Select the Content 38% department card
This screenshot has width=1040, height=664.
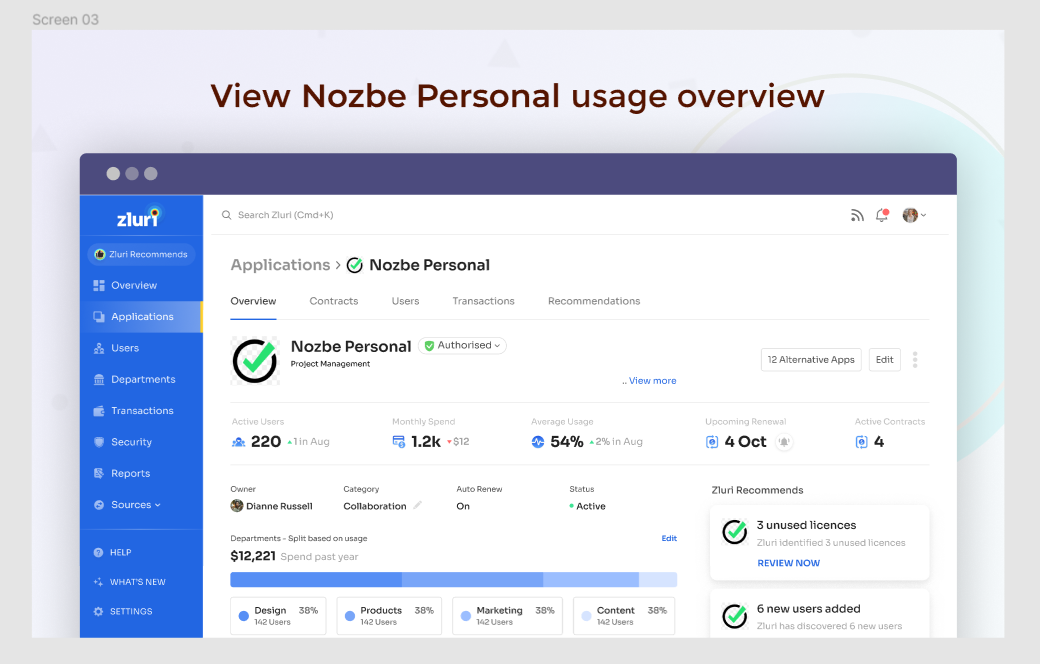coord(624,616)
